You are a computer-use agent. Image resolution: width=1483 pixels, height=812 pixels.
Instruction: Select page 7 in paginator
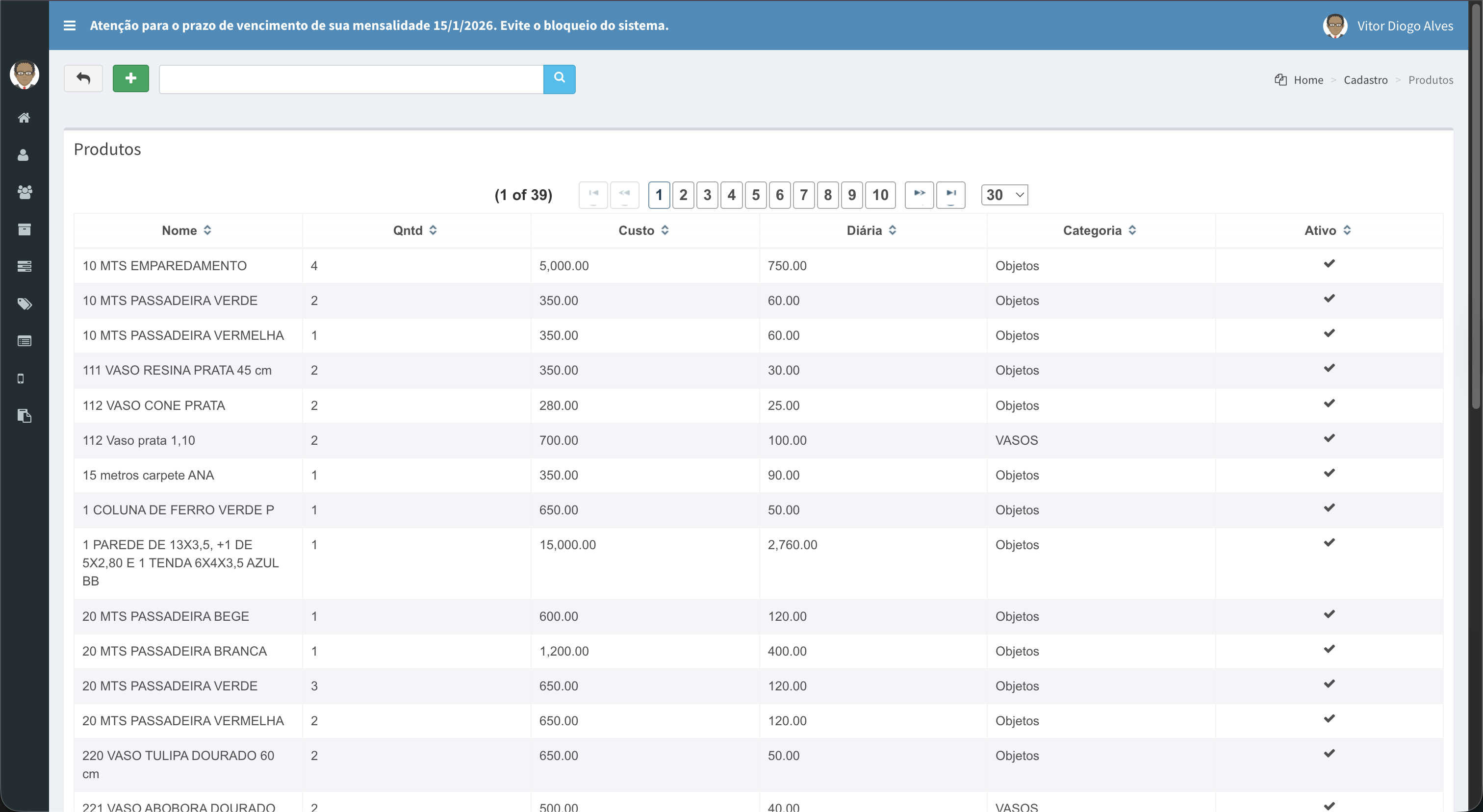pyautogui.click(x=804, y=195)
